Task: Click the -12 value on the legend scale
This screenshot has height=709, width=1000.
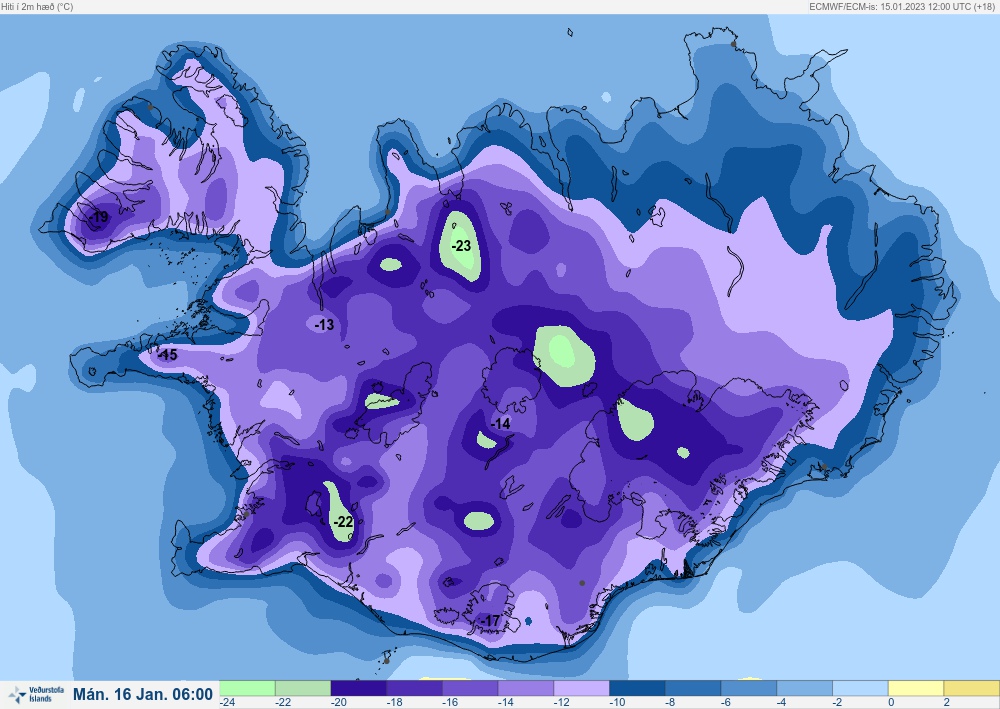Action: 561,703
